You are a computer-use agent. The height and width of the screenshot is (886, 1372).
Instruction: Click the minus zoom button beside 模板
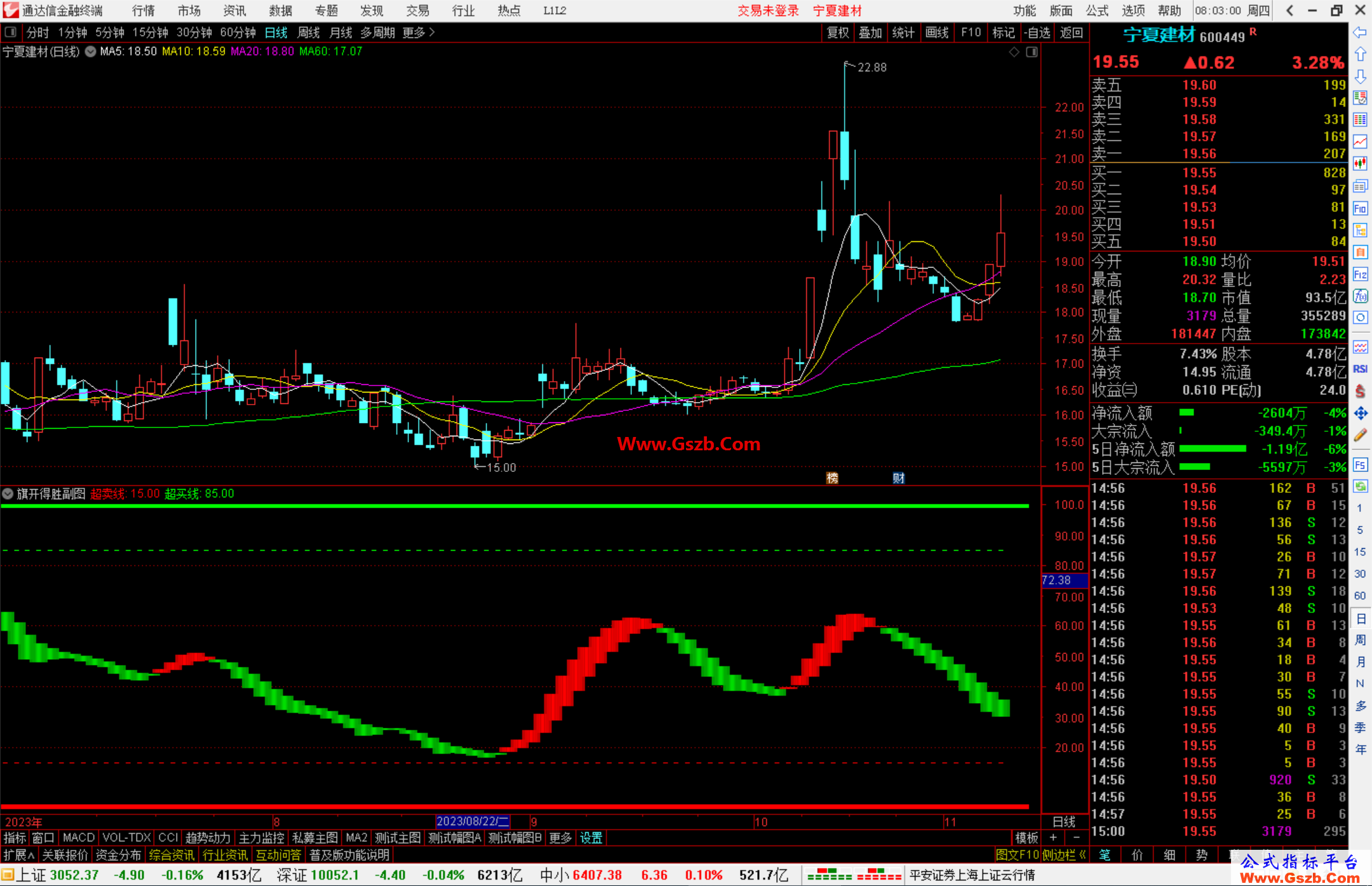click(1076, 838)
